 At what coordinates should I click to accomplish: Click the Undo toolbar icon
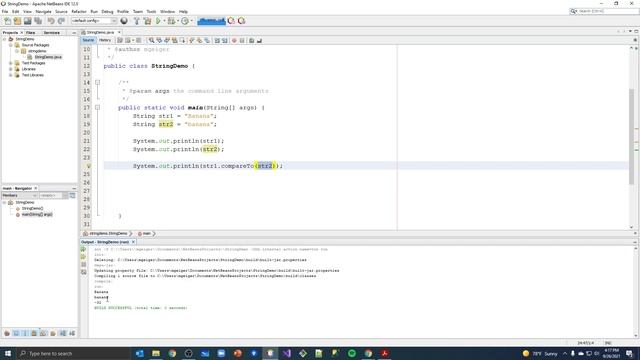click(x=51, y=21)
